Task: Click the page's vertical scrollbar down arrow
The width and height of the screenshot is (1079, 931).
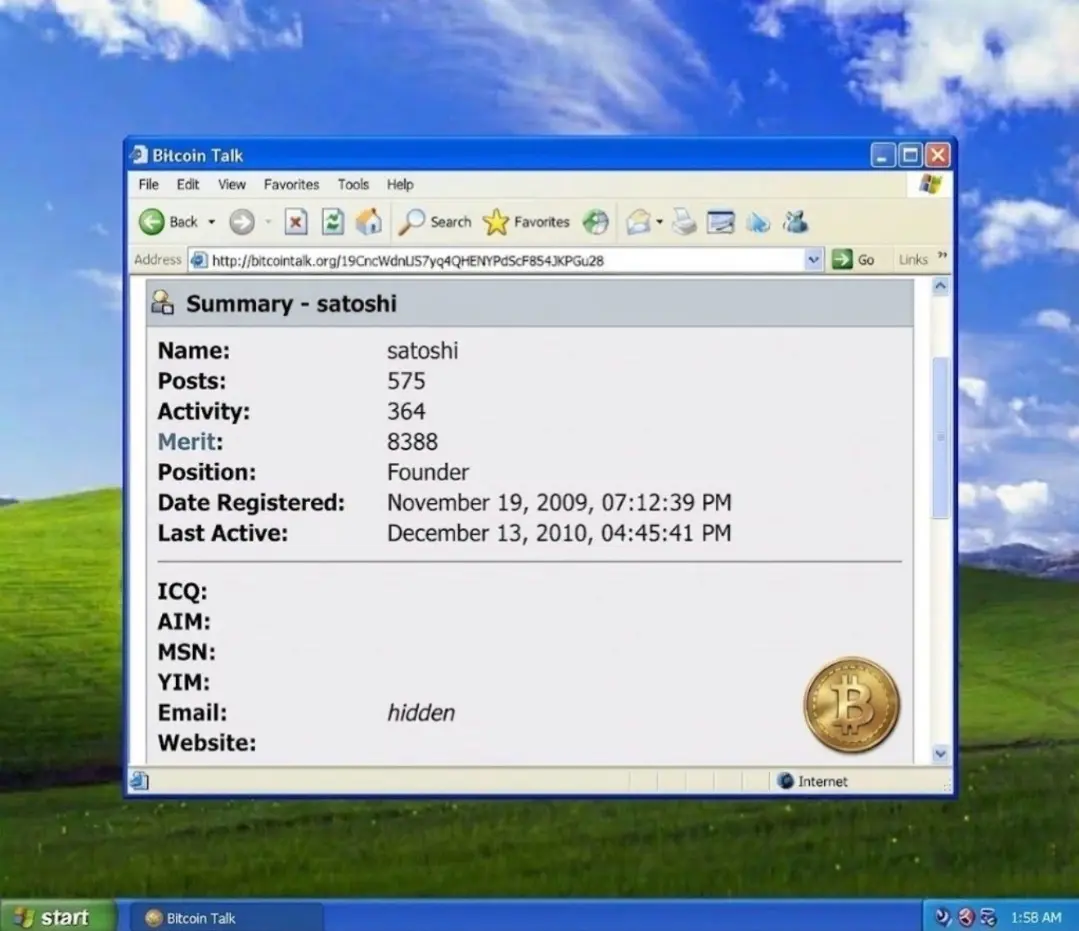Action: pyautogui.click(x=940, y=754)
